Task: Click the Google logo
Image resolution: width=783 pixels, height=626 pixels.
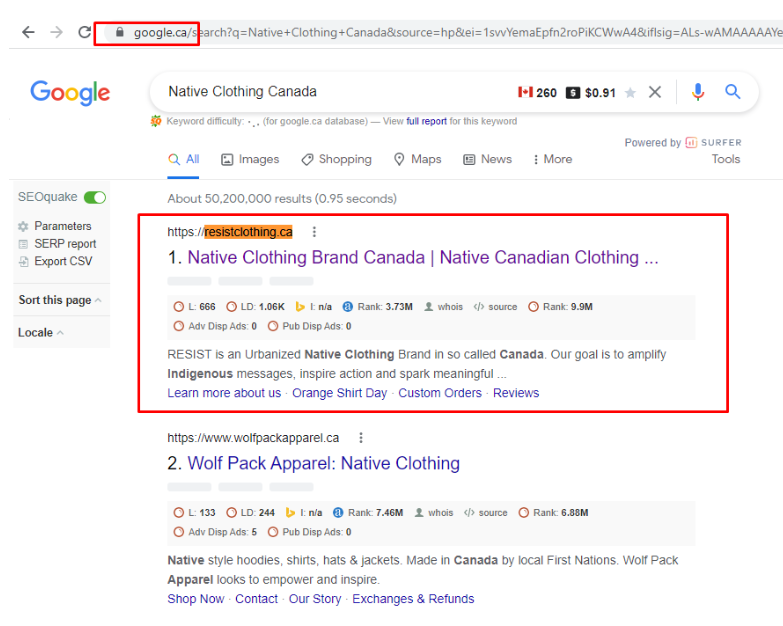Action: tap(70, 92)
